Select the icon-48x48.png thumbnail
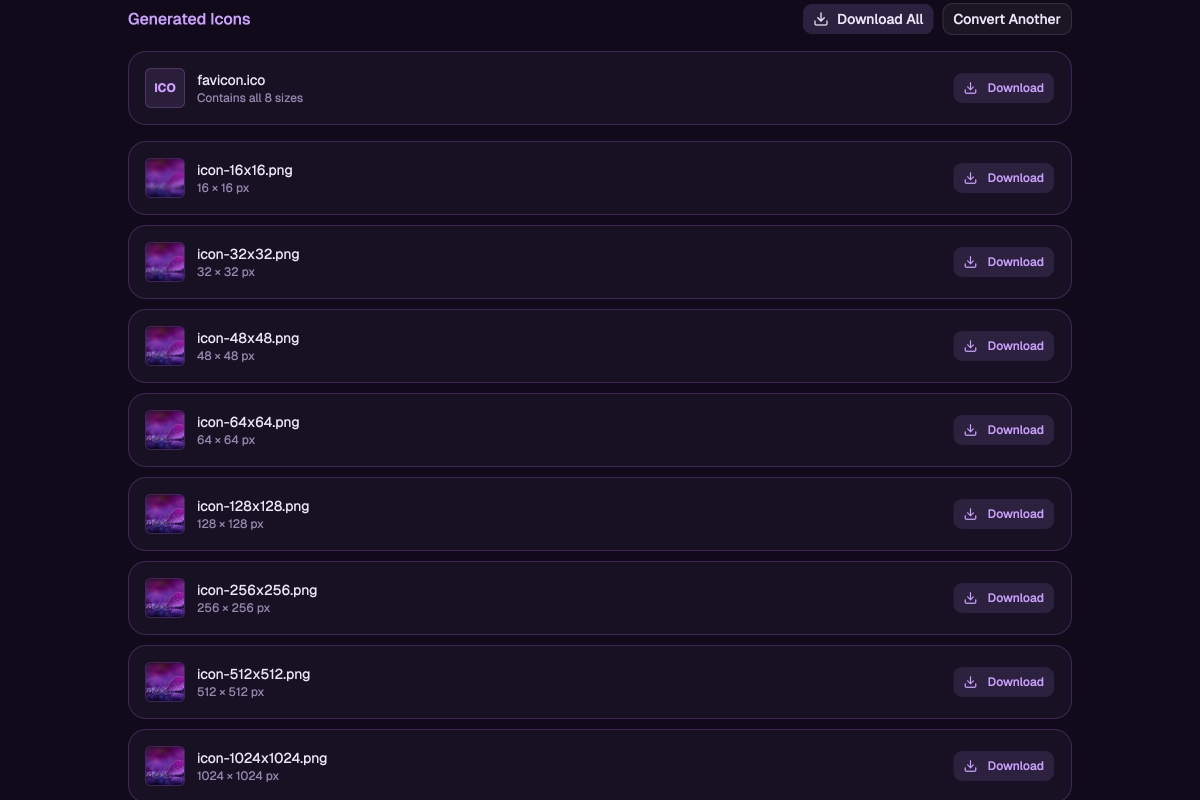The height and width of the screenshot is (800, 1200). tap(165, 346)
